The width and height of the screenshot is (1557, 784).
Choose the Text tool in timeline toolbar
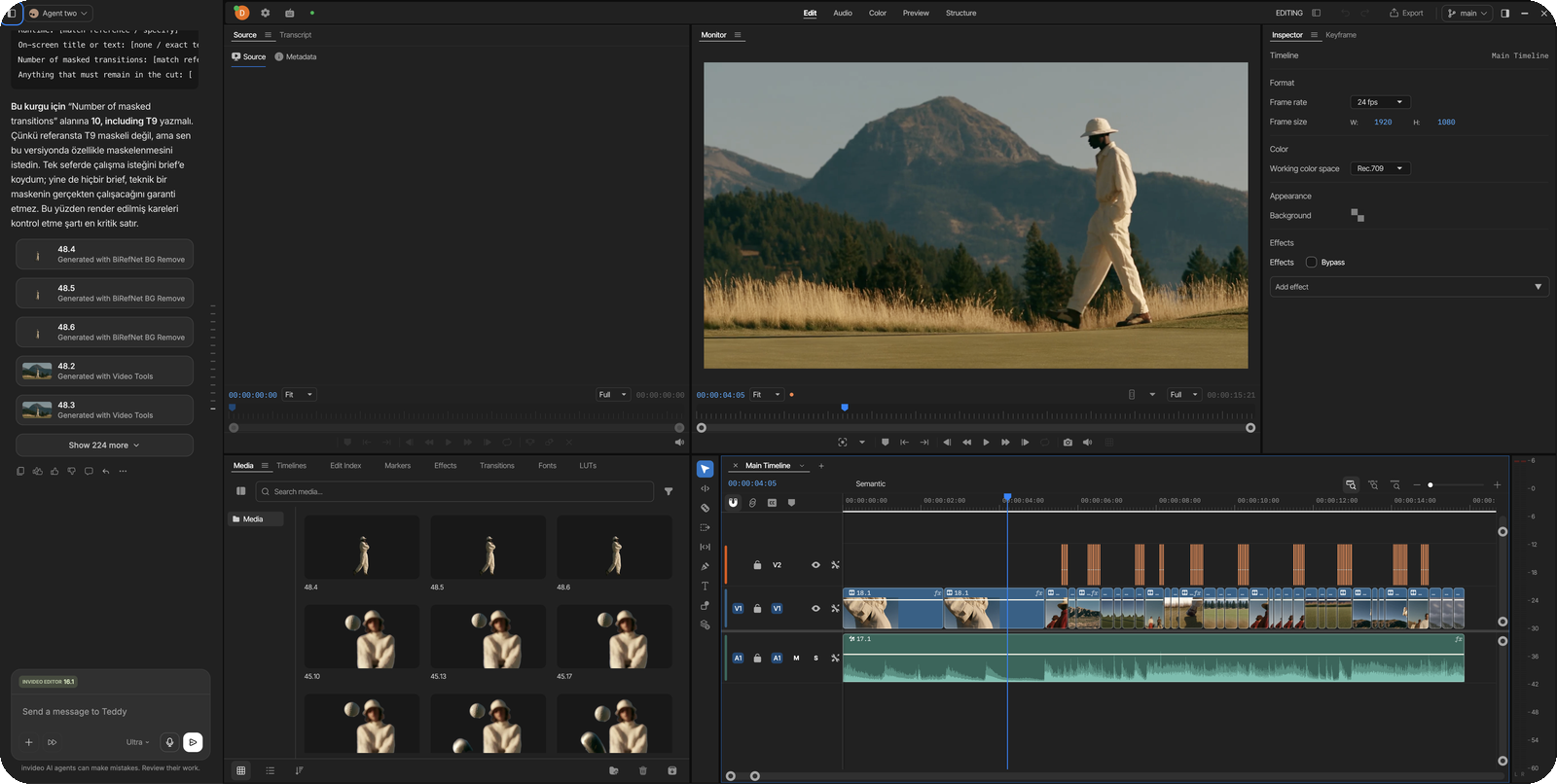coord(706,586)
